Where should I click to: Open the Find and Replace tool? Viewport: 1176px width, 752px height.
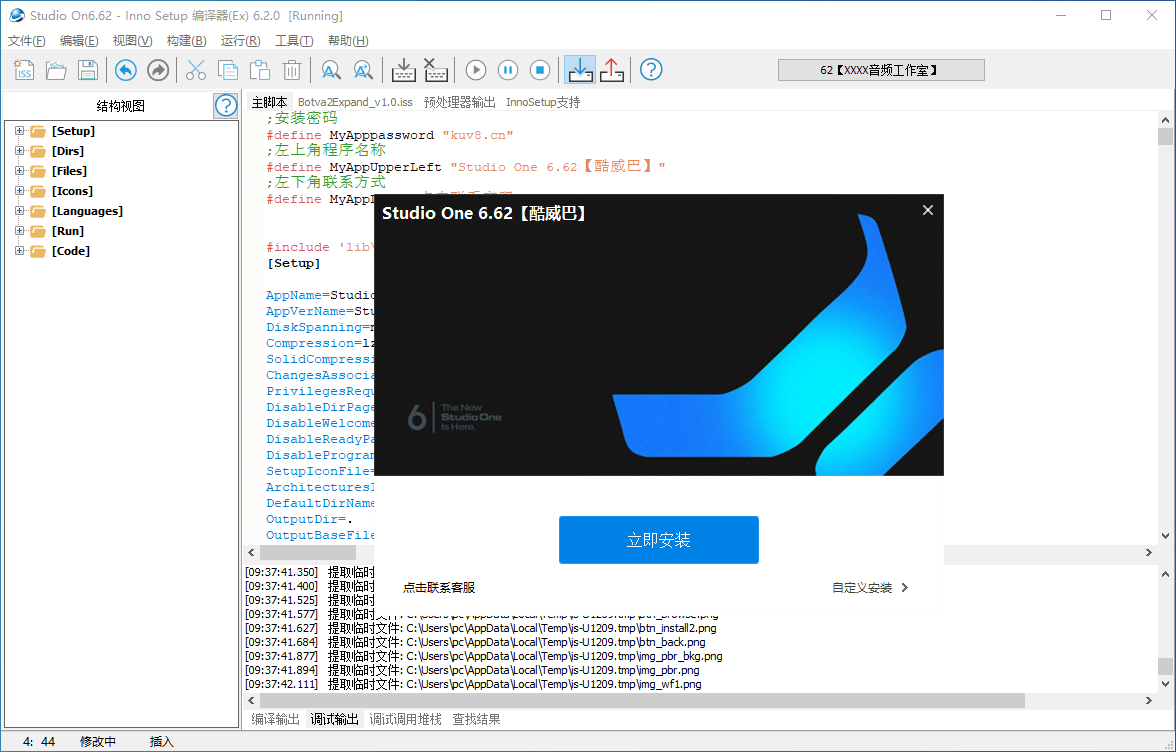363,70
